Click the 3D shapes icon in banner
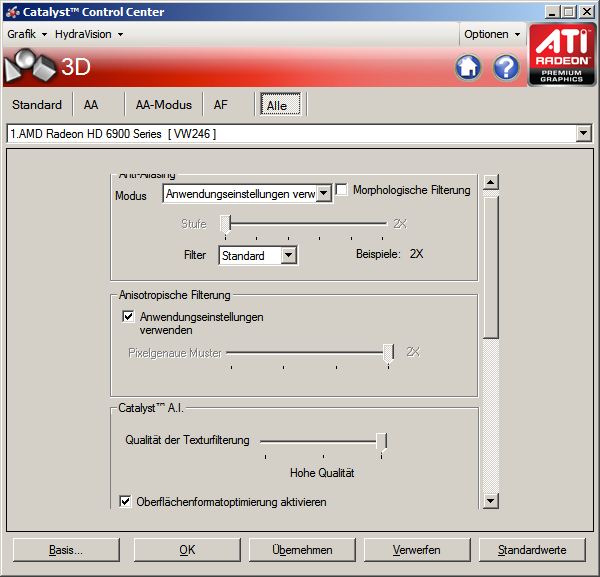 pos(30,65)
